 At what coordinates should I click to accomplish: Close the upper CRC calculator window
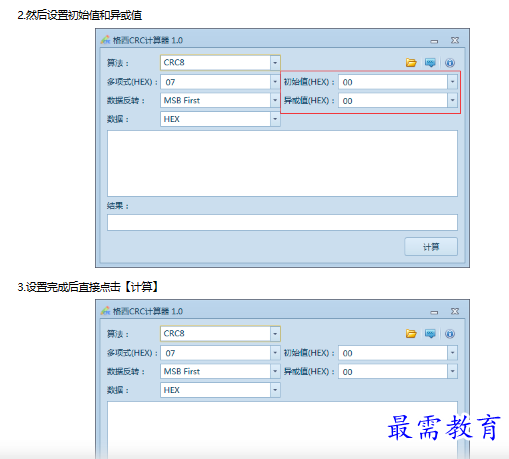pyautogui.click(x=455, y=40)
